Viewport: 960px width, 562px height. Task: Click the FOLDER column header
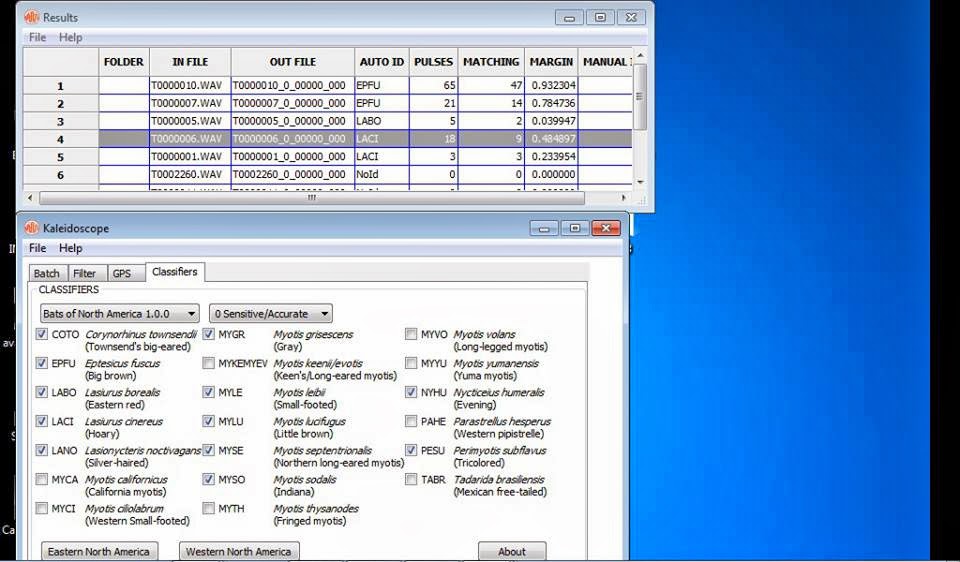click(x=124, y=62)
